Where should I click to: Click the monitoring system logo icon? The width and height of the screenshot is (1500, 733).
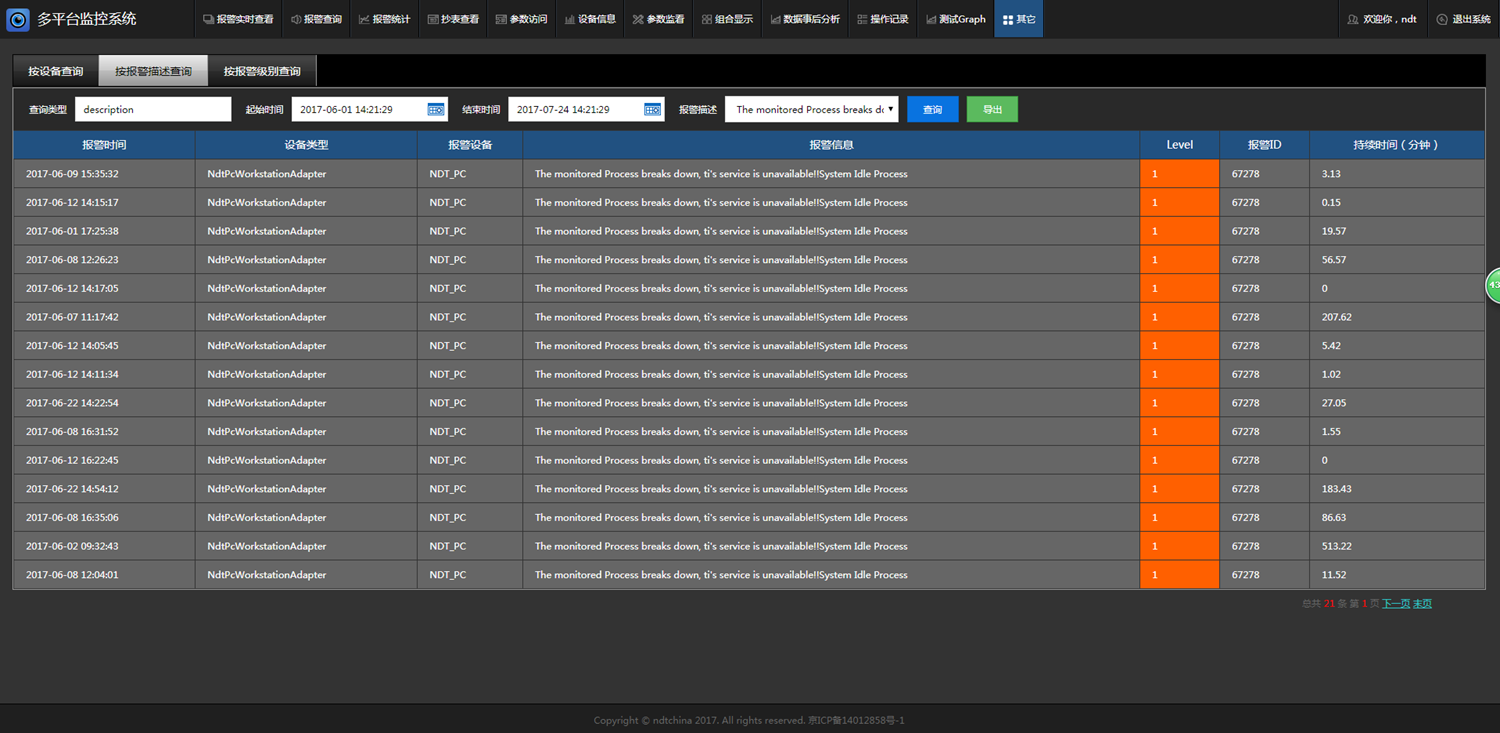(18, 19)
